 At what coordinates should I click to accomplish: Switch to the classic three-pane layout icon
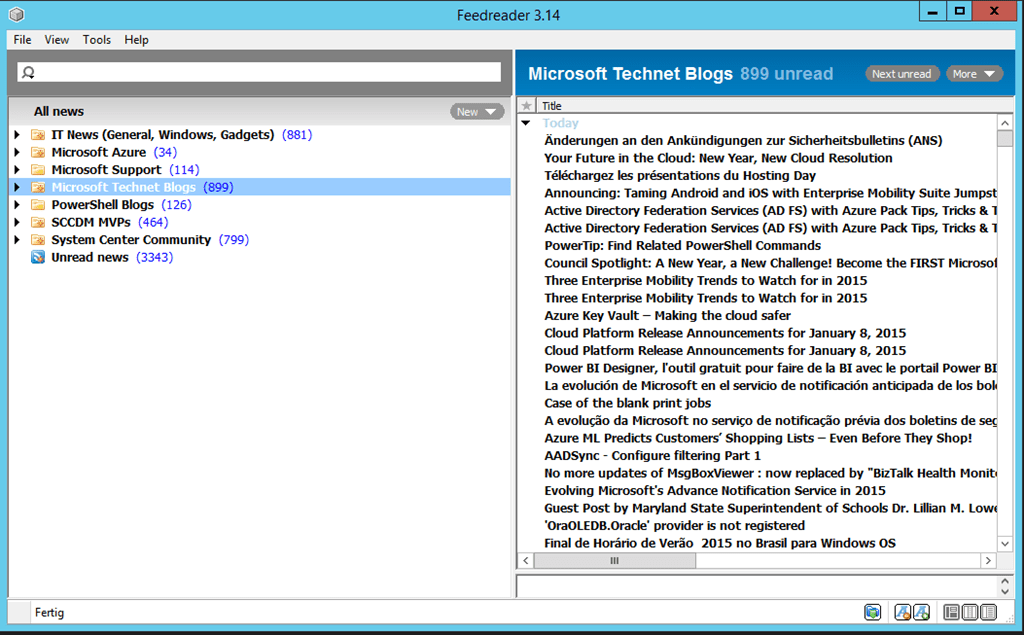[952, 612]
